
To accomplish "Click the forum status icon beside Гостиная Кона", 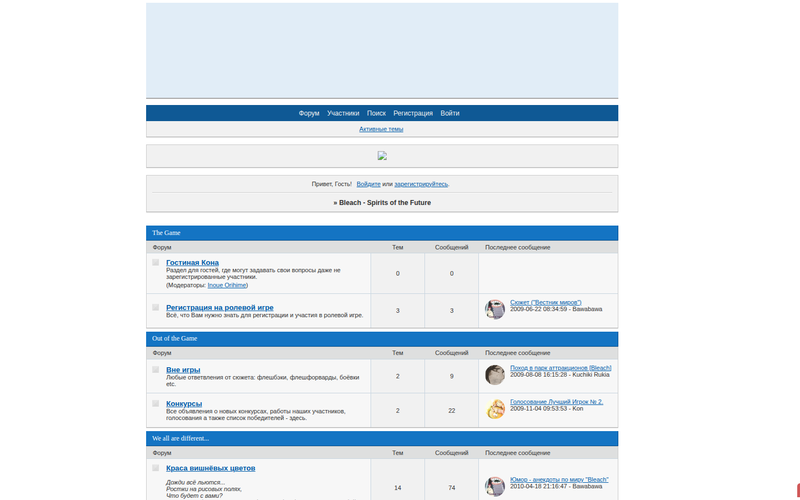I will click(x=156, y=263).
